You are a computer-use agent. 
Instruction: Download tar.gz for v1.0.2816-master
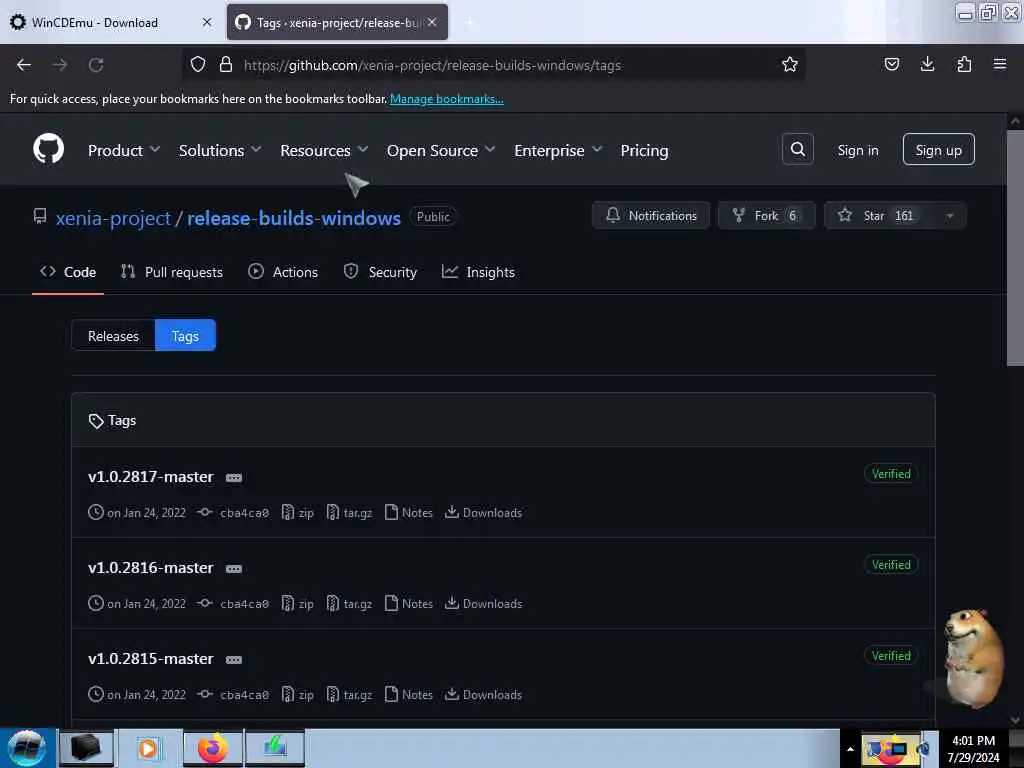tap(349, 603)
